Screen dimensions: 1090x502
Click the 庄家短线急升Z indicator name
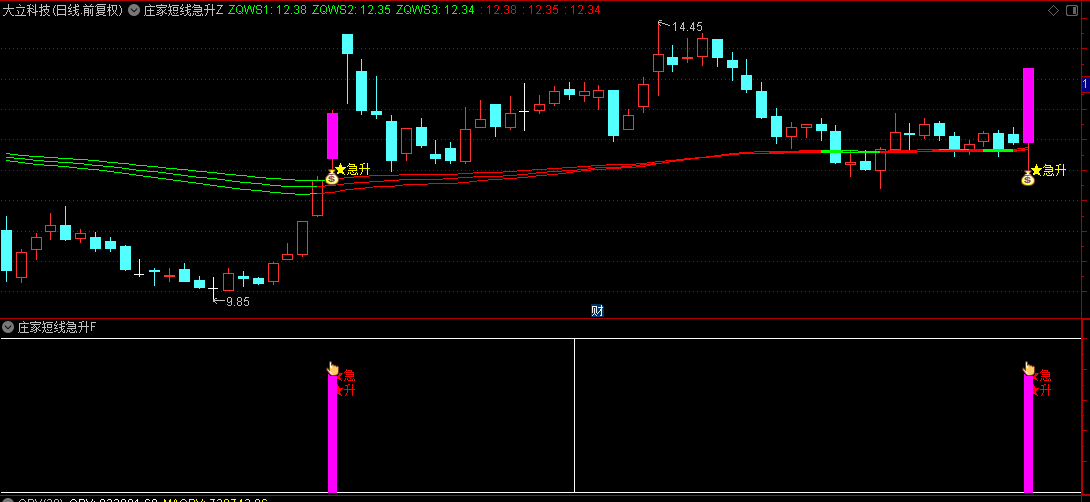point(184,10)
